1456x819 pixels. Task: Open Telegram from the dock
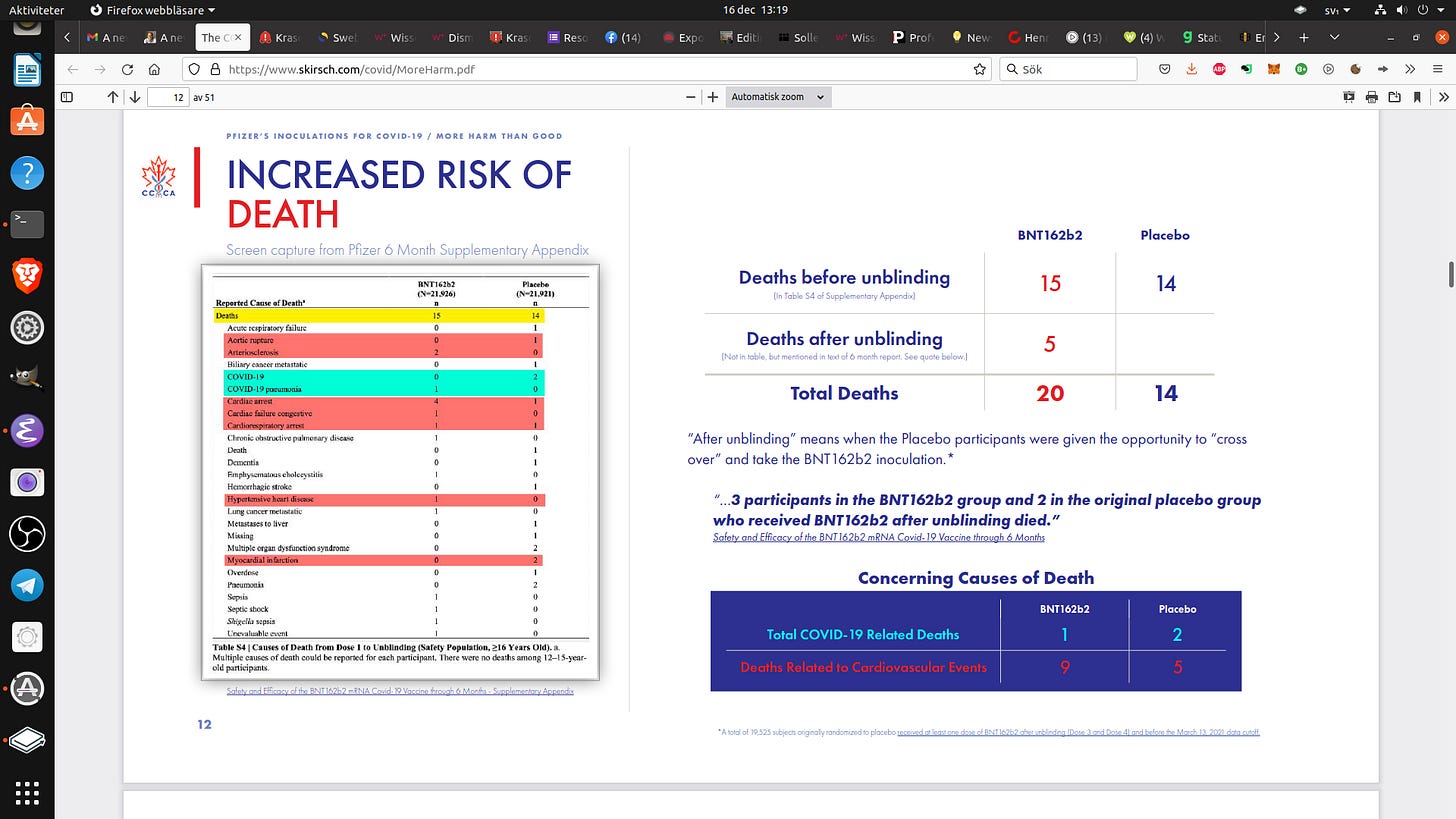point(27,585)
